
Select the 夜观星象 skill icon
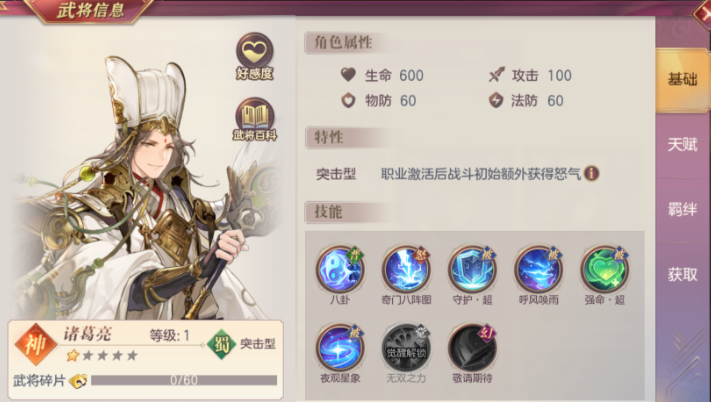click(340, 348)
